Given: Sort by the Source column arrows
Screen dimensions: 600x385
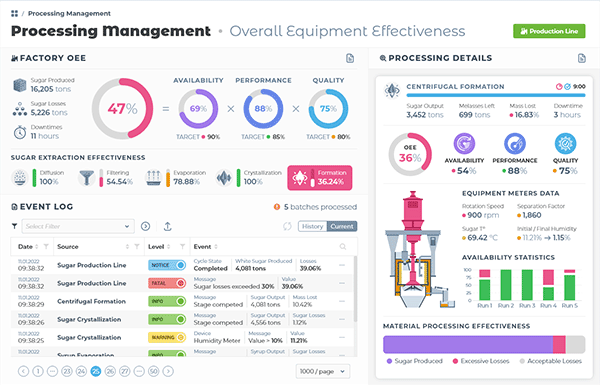Looking at the screenshot, I should click(x=127, y=247).
